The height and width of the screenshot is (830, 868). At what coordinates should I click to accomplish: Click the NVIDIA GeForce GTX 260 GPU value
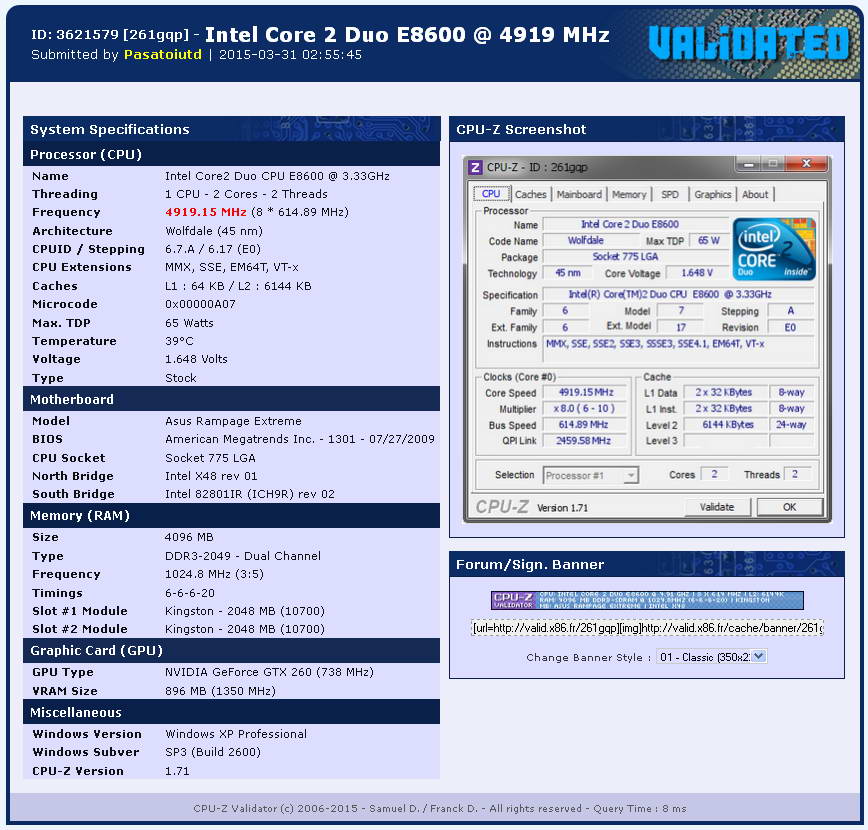point(269,672)
